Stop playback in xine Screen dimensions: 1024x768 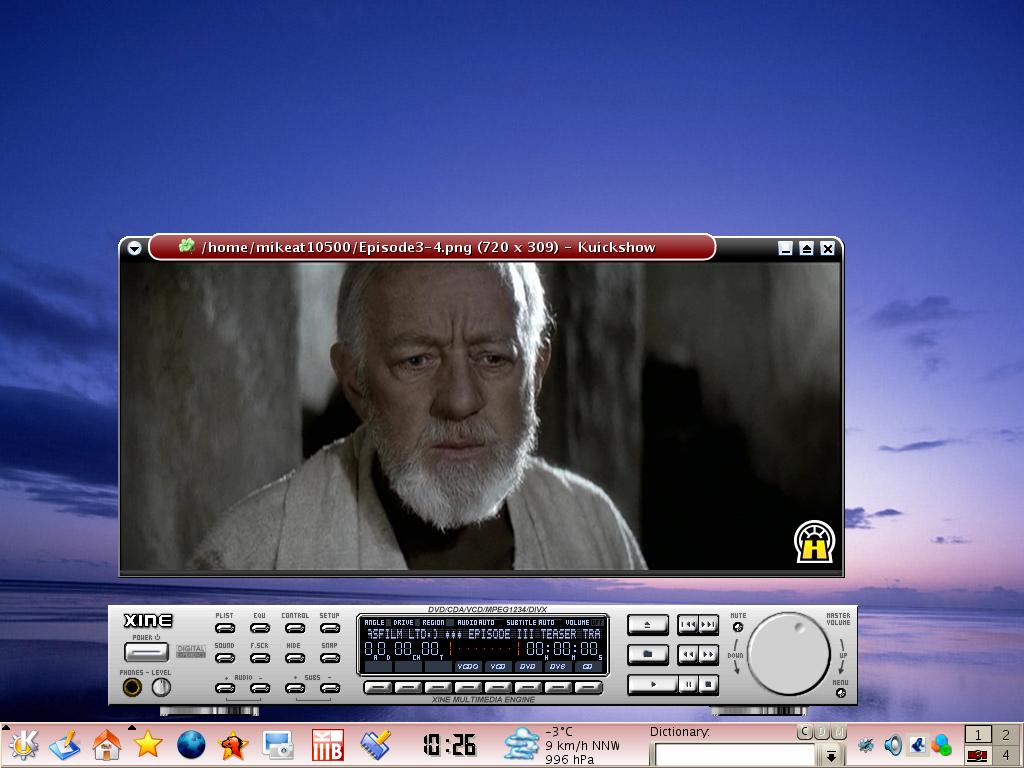click(x=708, y=684)
